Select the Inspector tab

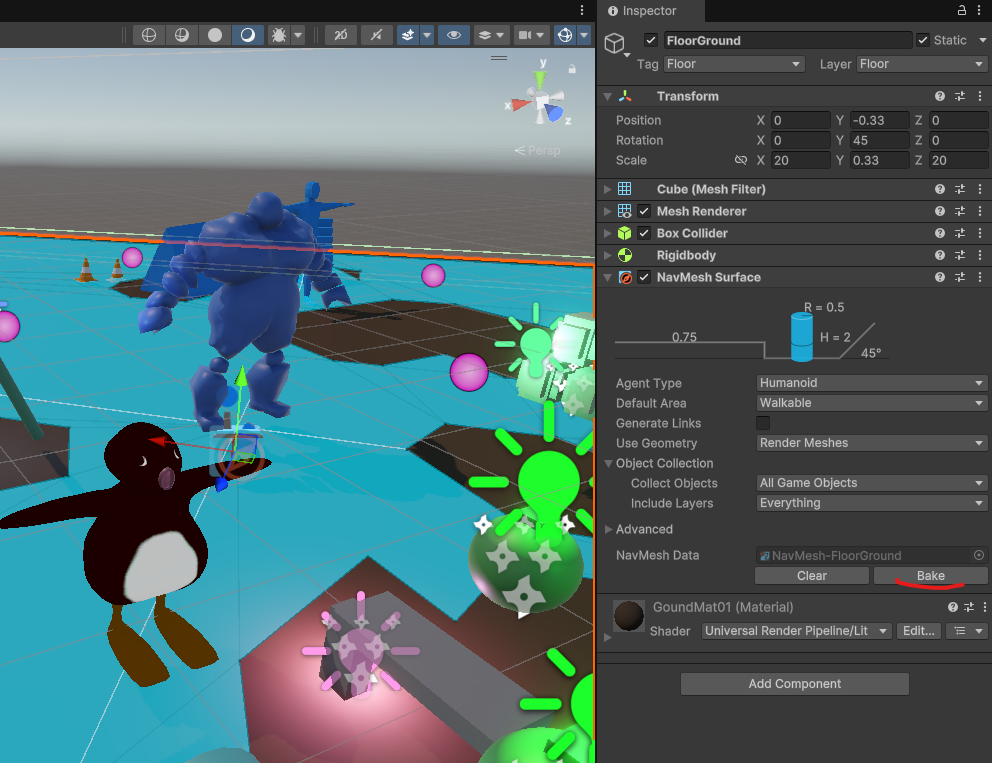pyautogui.click(x=642, y=11)
